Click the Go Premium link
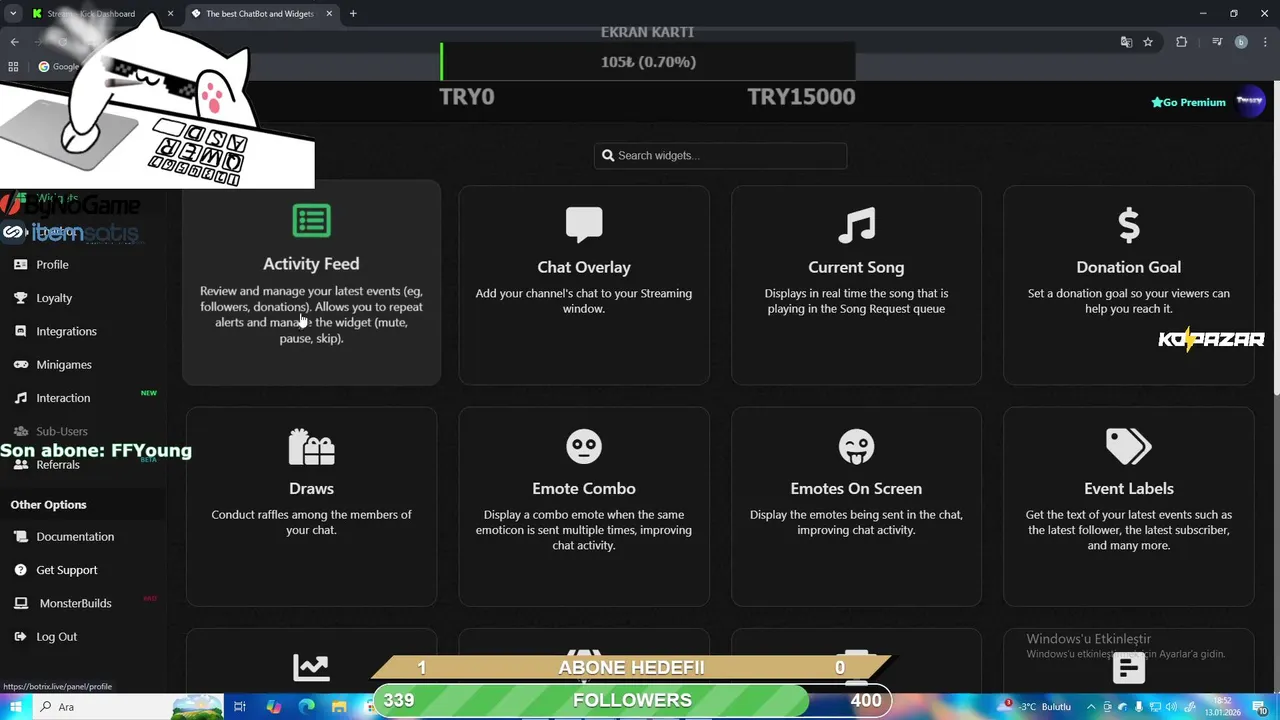This screenshot has height=720, width=1280. [1188, 102]
